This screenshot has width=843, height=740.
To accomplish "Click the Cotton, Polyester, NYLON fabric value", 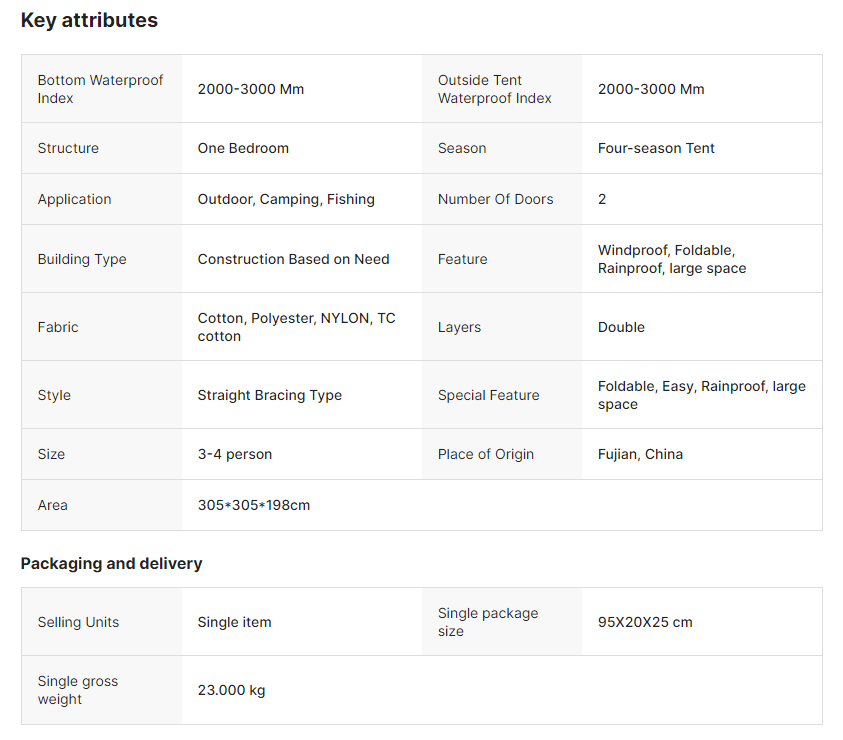I will point(296,327).
